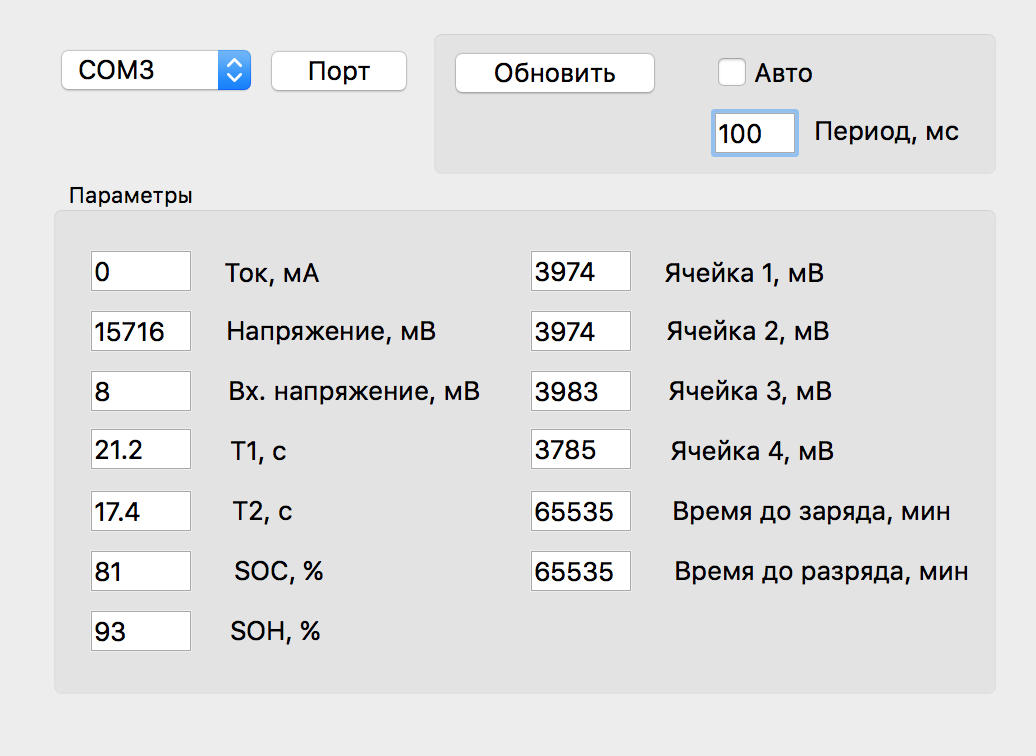This screenshot has height=756, width=1036.
Task: Select the T2 temperature field
Action: coord(140,511)
